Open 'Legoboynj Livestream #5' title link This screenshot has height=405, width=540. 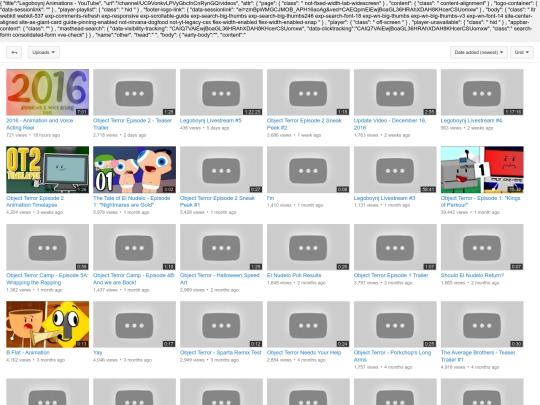(210, 121)
